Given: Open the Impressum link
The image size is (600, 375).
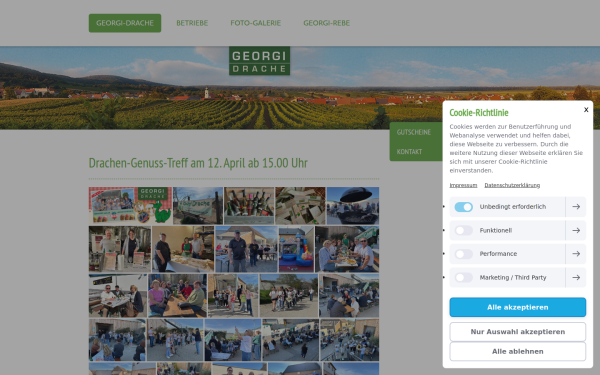Looking at the screenshot, I should click(x=463, y=185).
